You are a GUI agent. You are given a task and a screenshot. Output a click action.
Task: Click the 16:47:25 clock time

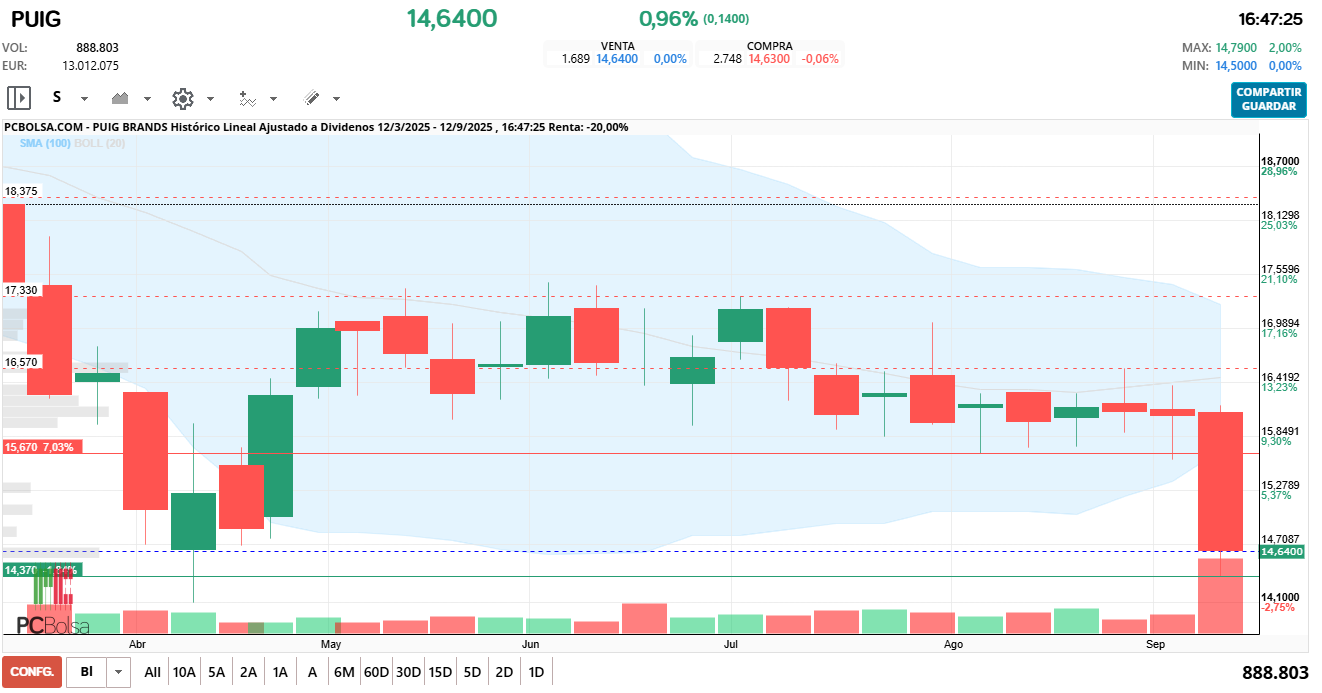1270,19
